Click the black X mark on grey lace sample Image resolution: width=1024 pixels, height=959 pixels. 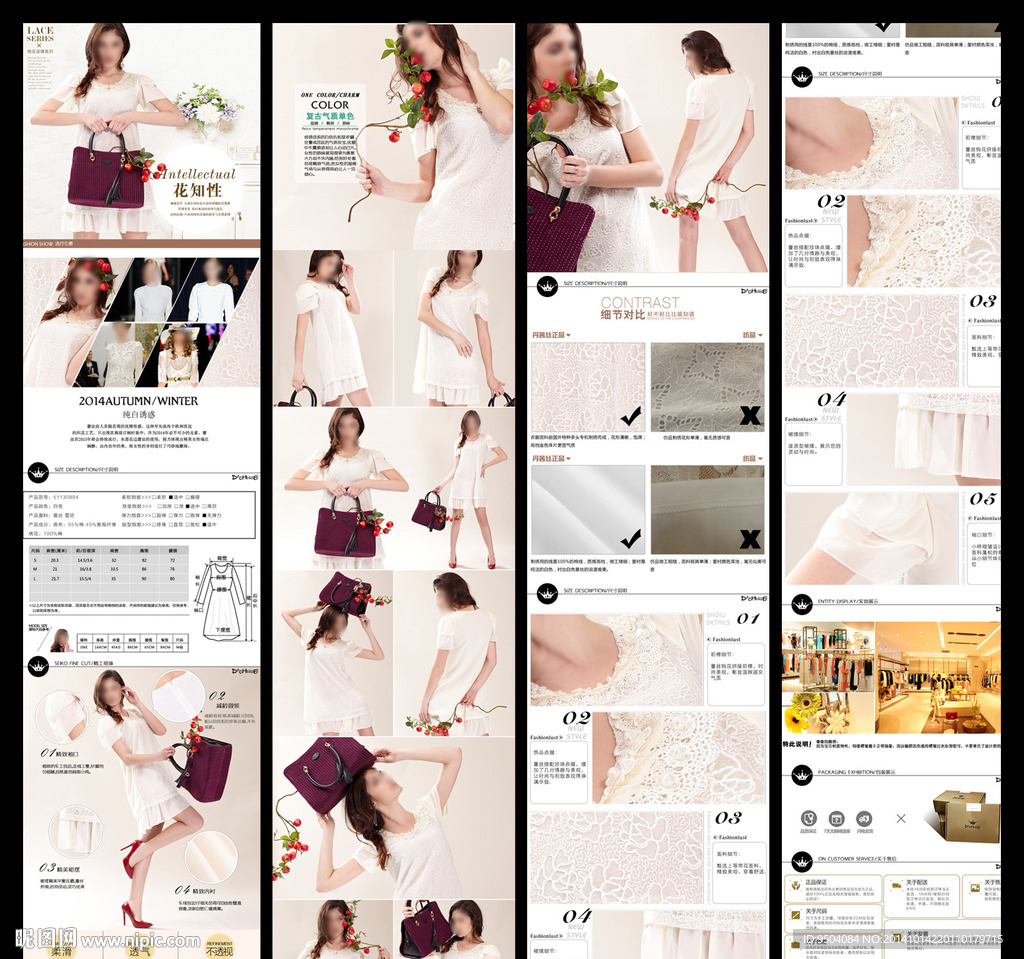pos(750,415)
